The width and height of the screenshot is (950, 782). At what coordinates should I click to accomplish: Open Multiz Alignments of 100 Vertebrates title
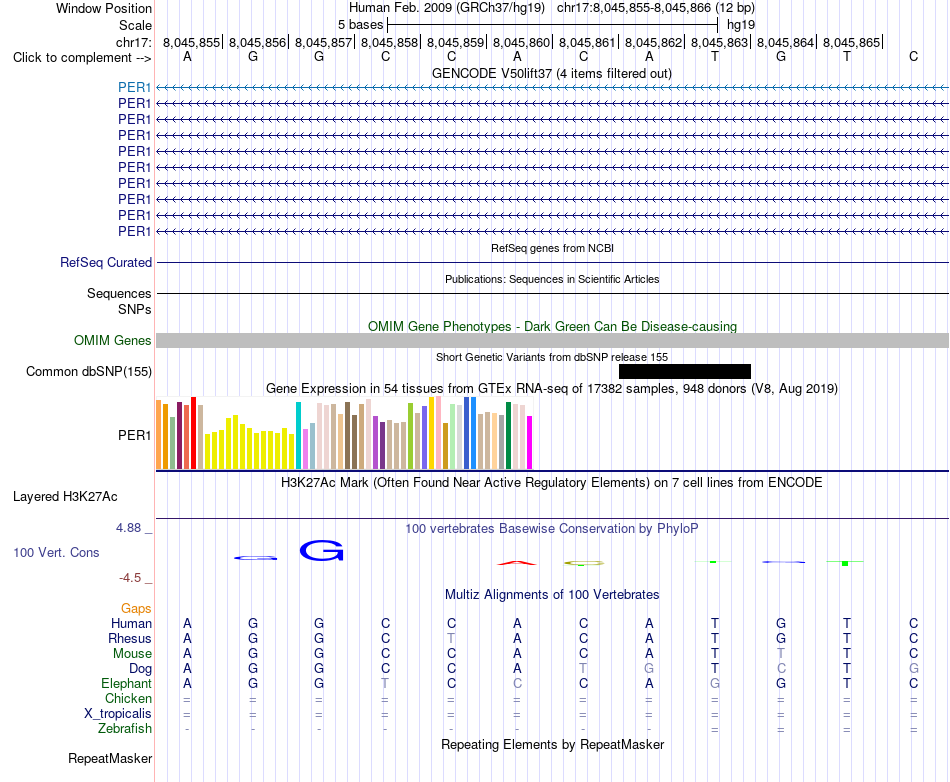tap(552, 595)
